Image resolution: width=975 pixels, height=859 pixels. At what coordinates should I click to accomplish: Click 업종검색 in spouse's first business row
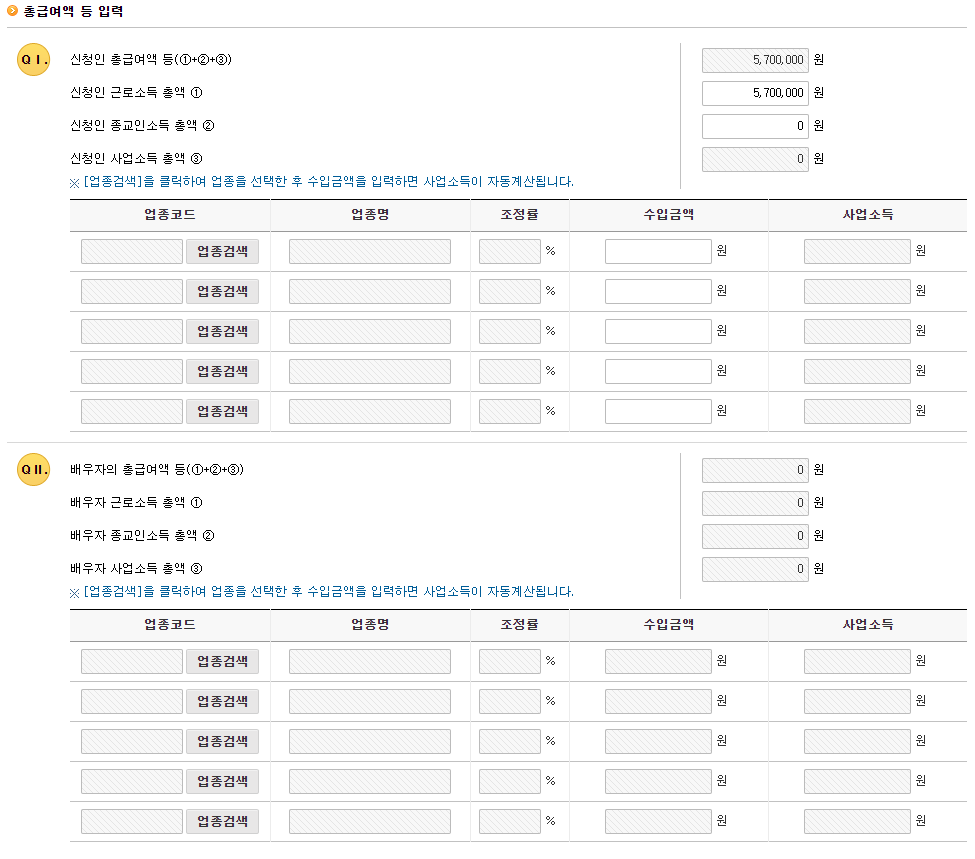(x=223, y=661)
